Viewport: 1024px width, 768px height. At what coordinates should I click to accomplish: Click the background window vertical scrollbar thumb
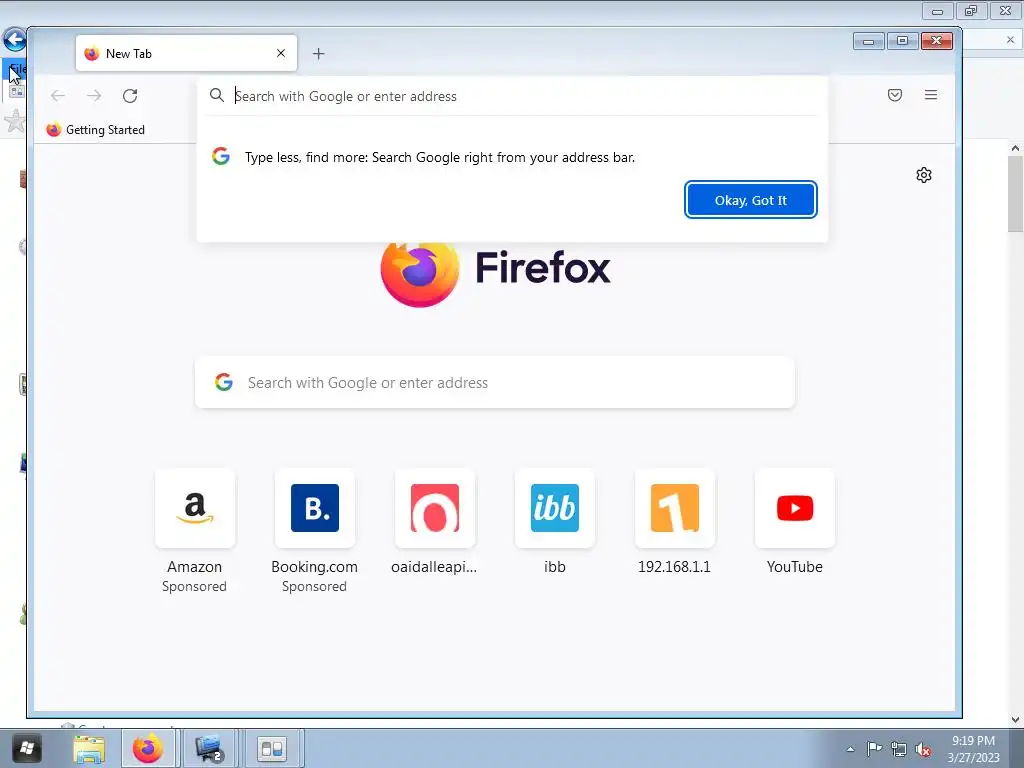point(1015,194)
